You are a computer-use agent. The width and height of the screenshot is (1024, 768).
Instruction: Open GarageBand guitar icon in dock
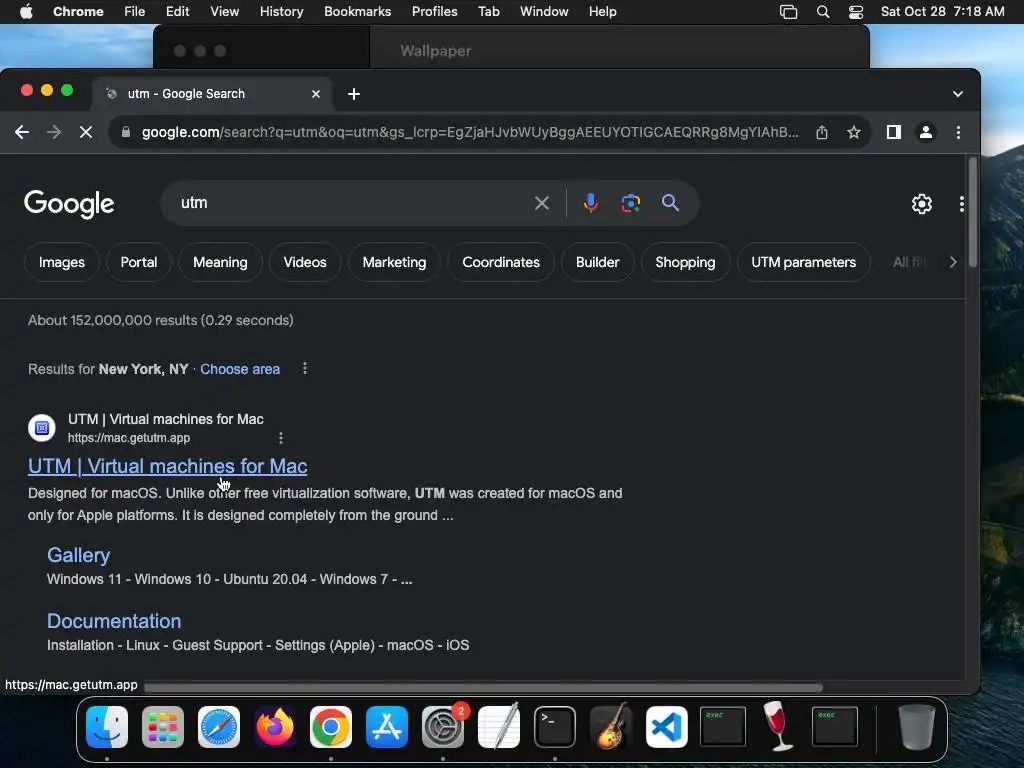[611, 726]
